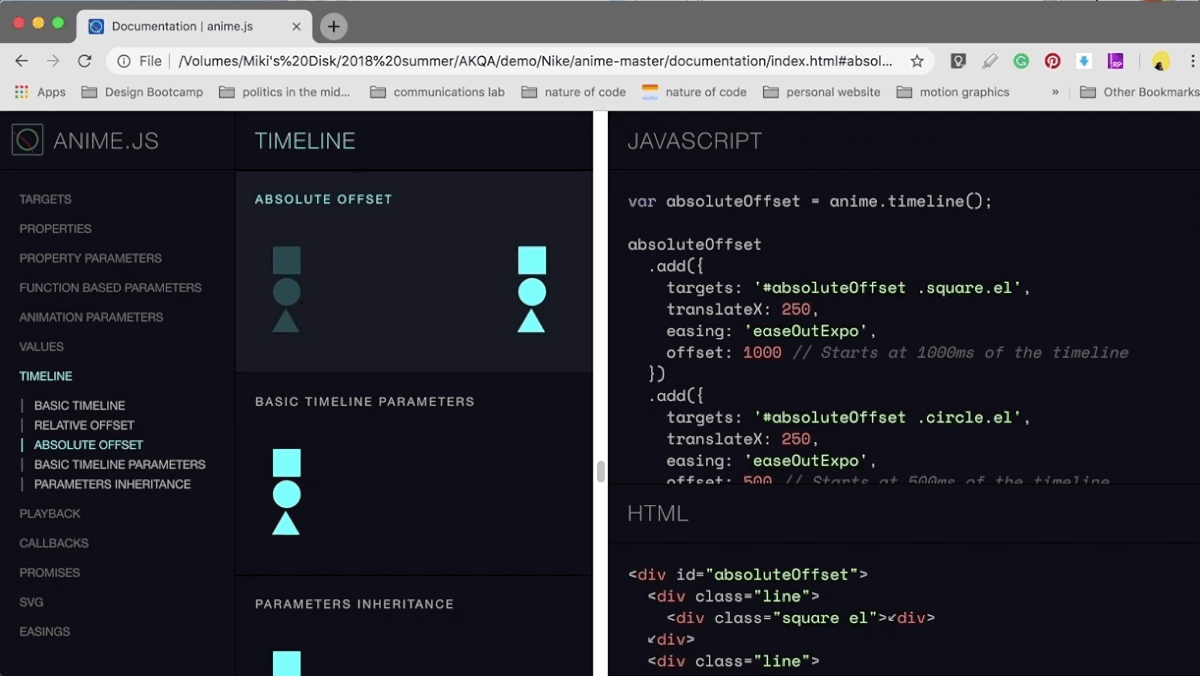The height and width of the screenshot is (676, 1200).
Task: Click the bright triangle in the Absolute Offset demo
Action: pos(532,321)
